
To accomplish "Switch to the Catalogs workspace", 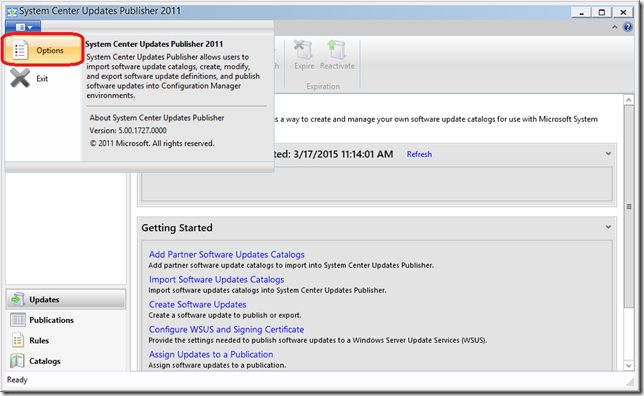I will [66, 361].
